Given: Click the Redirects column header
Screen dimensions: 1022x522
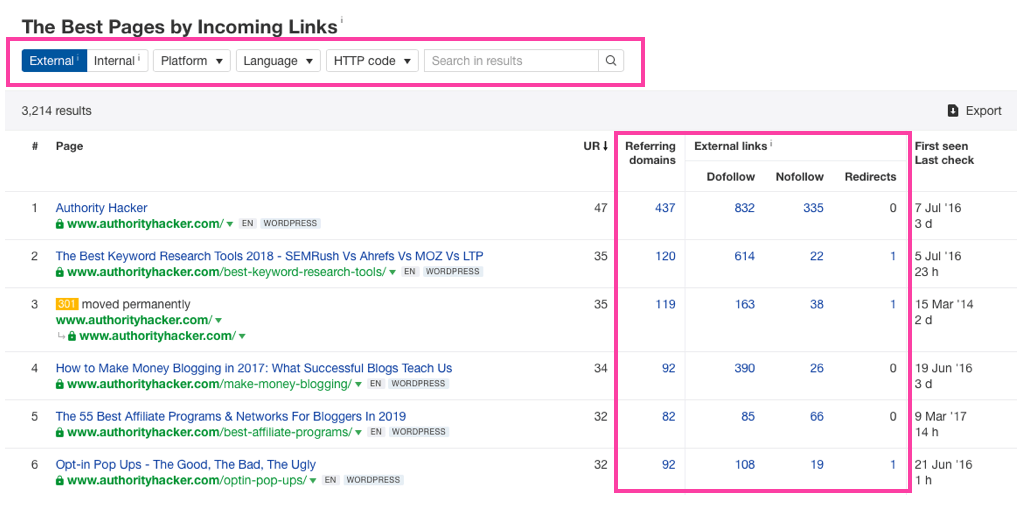Looking at the screenshot, I should click(x=870, y=177).
